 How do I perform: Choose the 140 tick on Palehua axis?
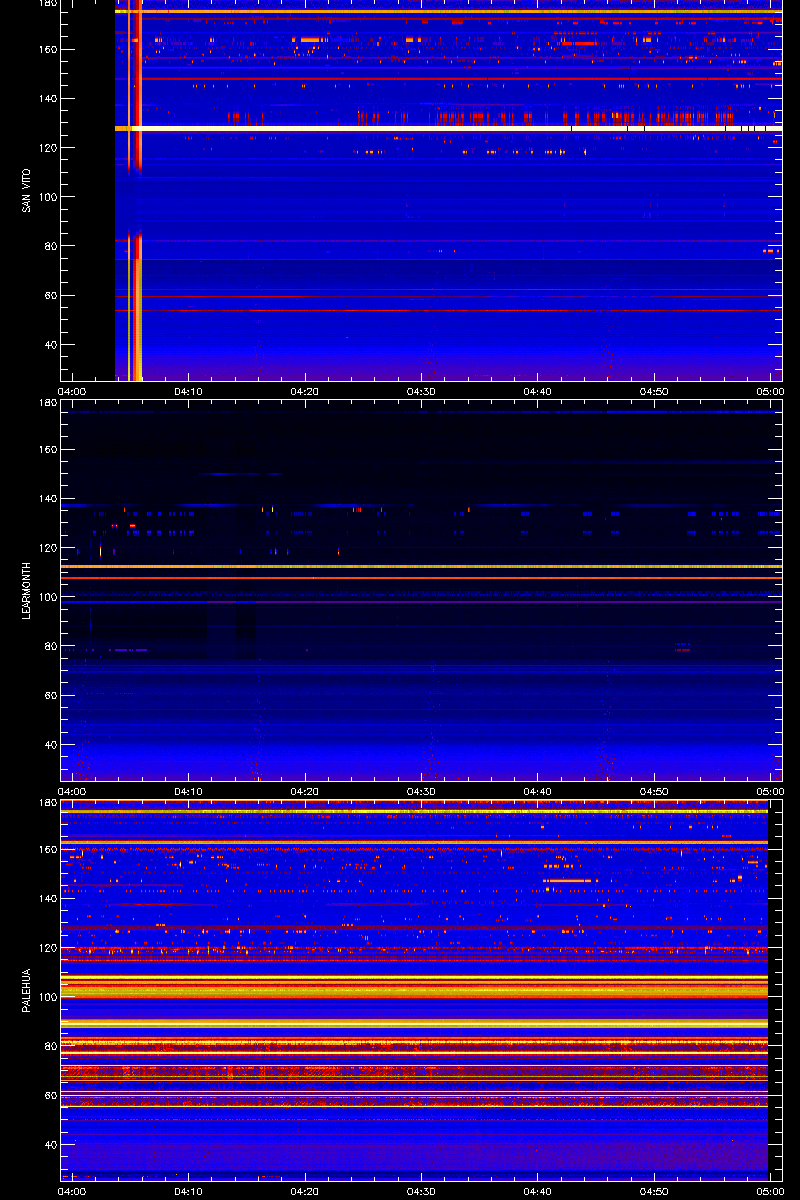47,898
